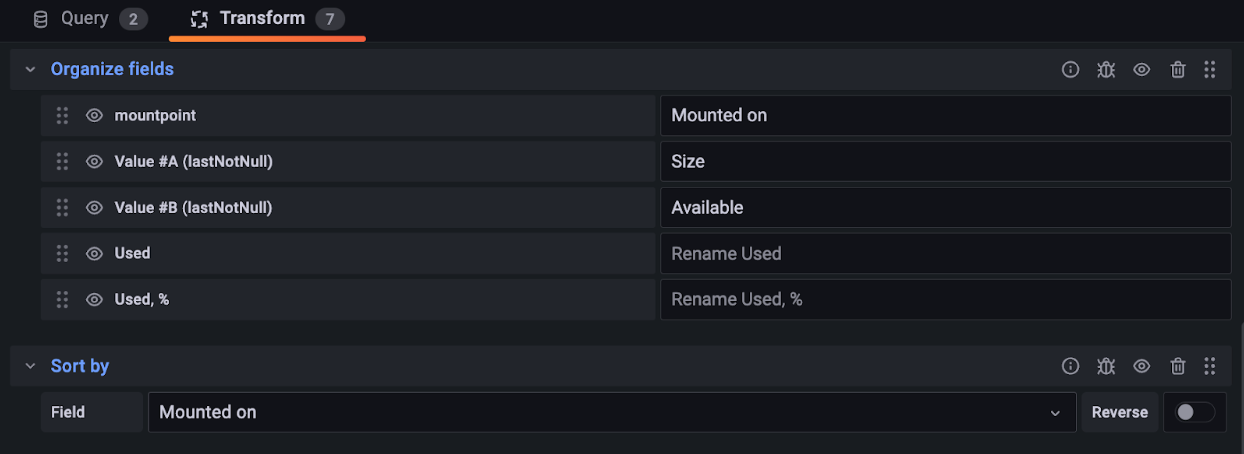This screenshot has height=454, width=1244.
Task: Toggle the Reverse sort switch
Action: [x=1195, y=412]
